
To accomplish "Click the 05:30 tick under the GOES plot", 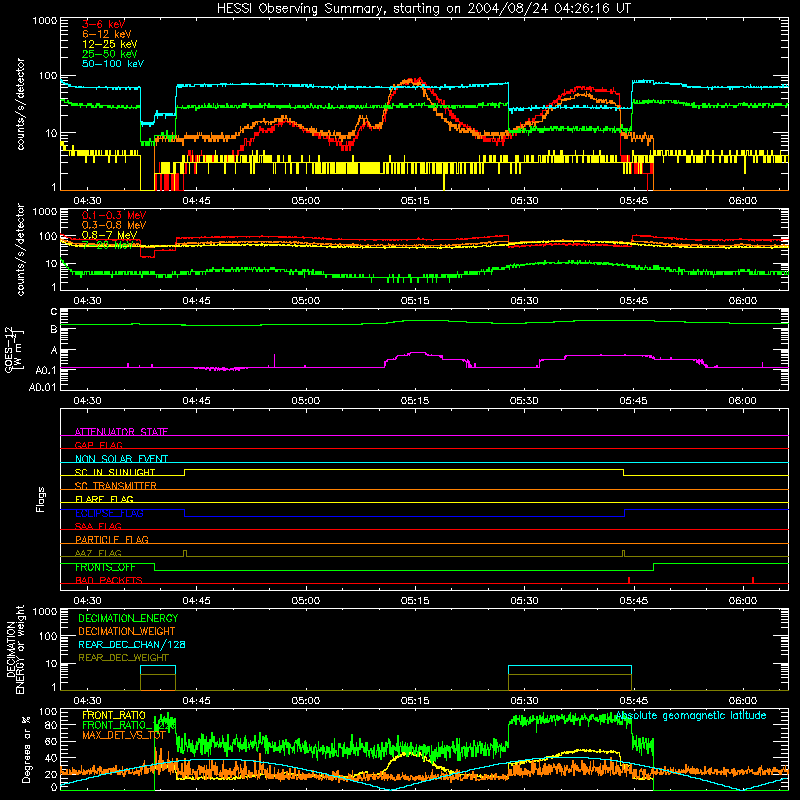I will (x=524, y=401).
